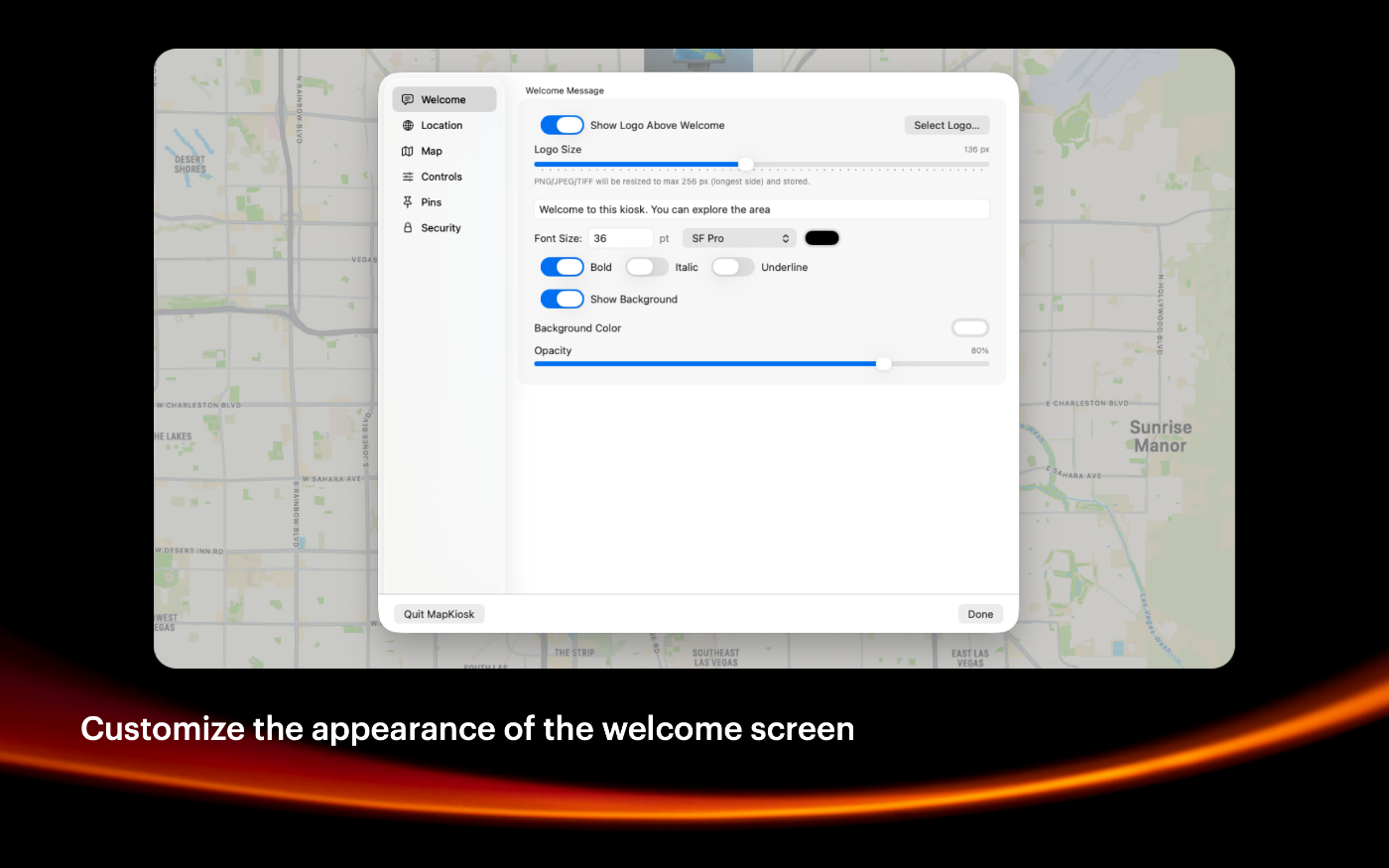Screen dimensions: 1389x868
Task: Open the SF Pro font dropdown
Action: pyautogui.click(x=739, y=238)
